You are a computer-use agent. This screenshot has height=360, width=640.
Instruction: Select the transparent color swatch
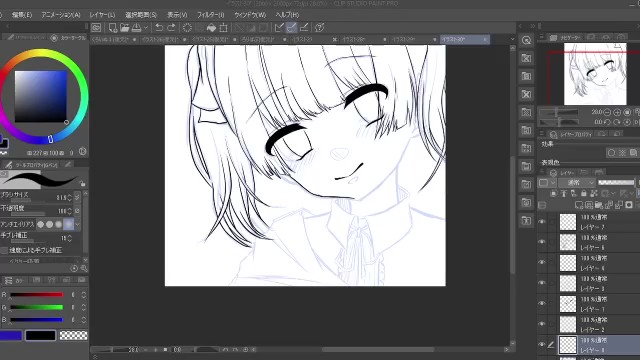(73, 335)
